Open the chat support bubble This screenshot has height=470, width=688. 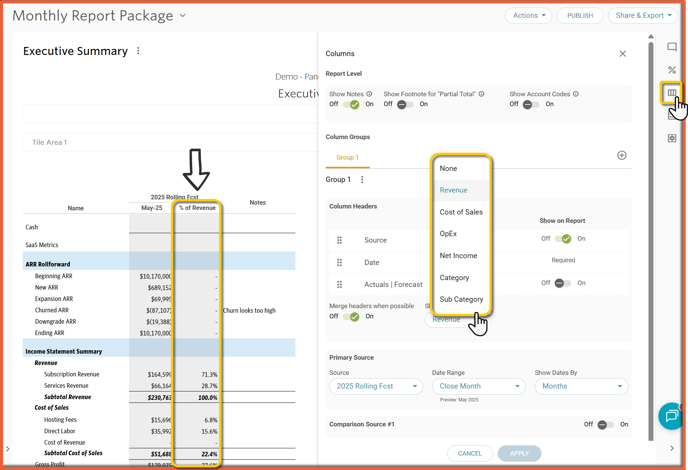670,416
